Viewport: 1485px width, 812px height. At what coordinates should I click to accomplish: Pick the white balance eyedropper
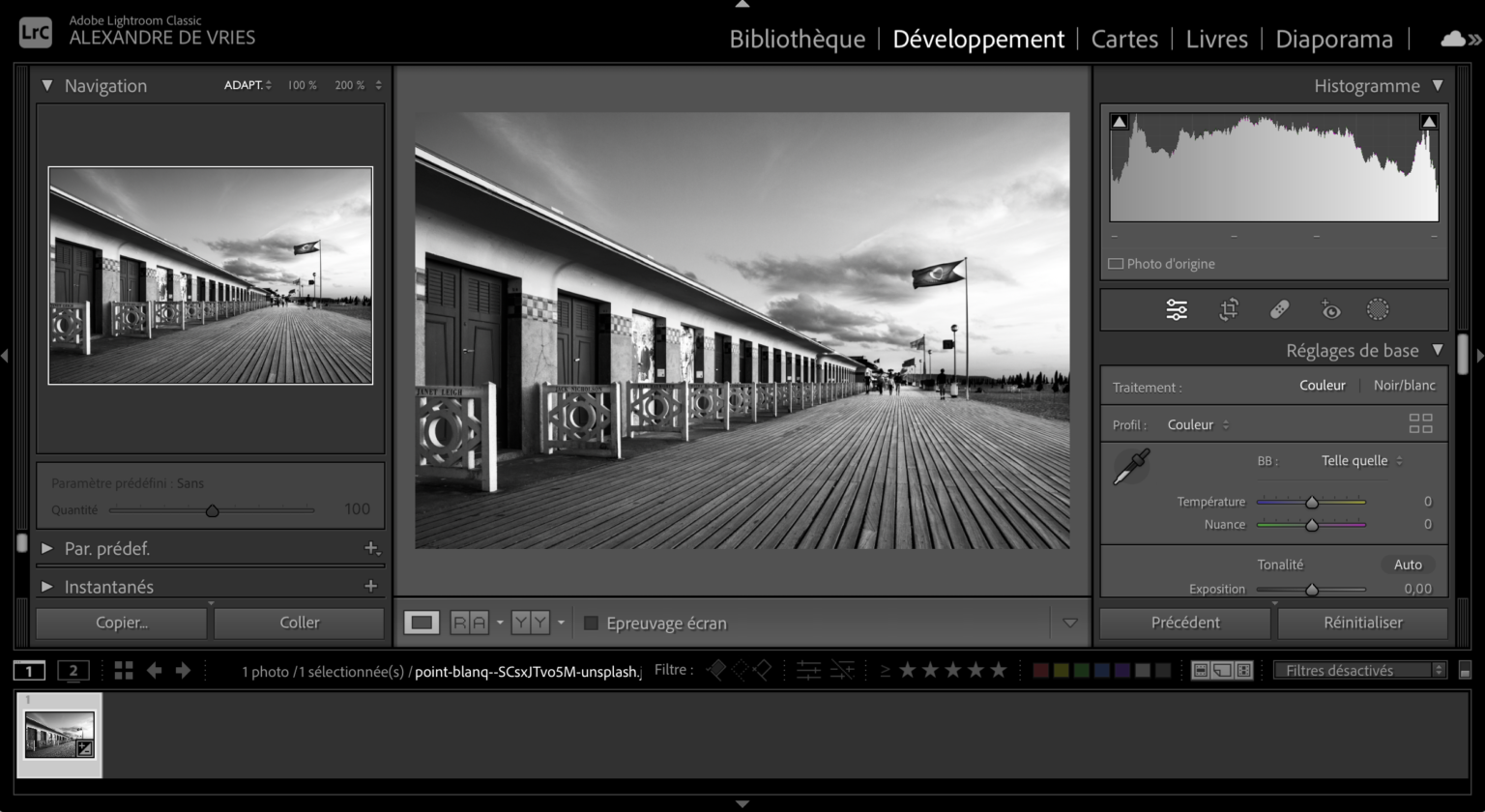click(1131, 467)
